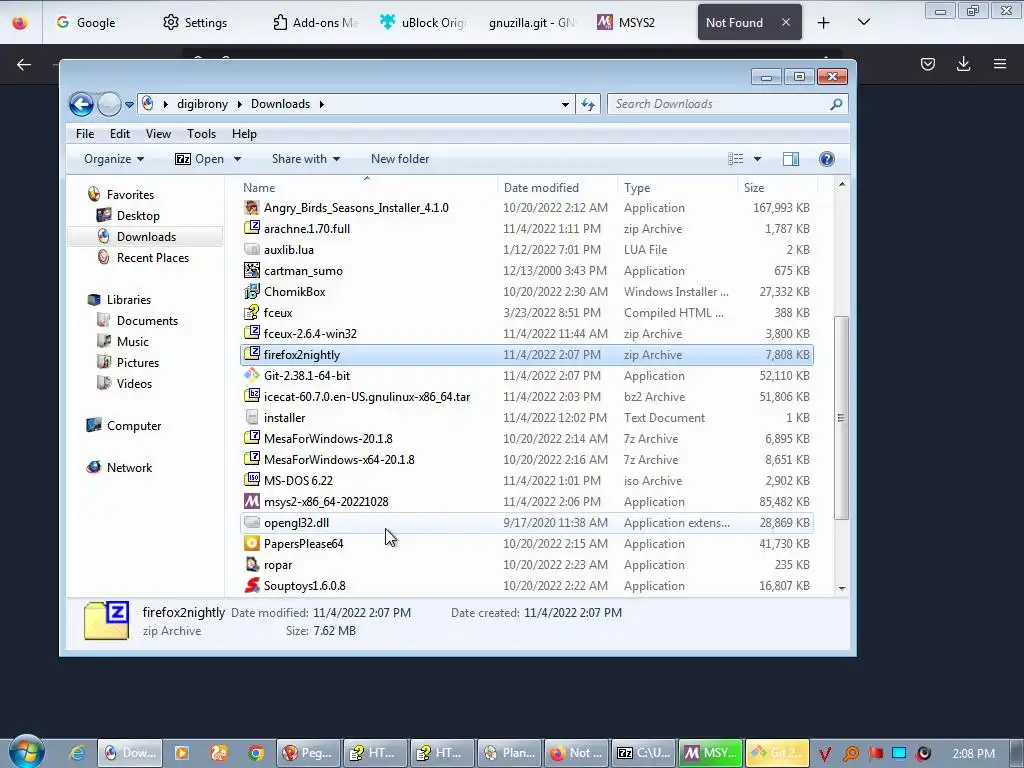The height and width of the screenshot is (768, 1024).
Task: Select the ropar application icon
Action: (x=251, y=564)
